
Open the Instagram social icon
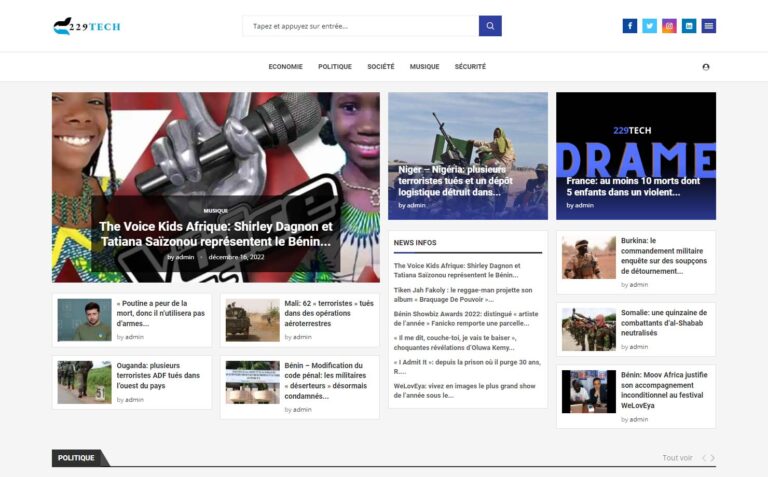669,26
